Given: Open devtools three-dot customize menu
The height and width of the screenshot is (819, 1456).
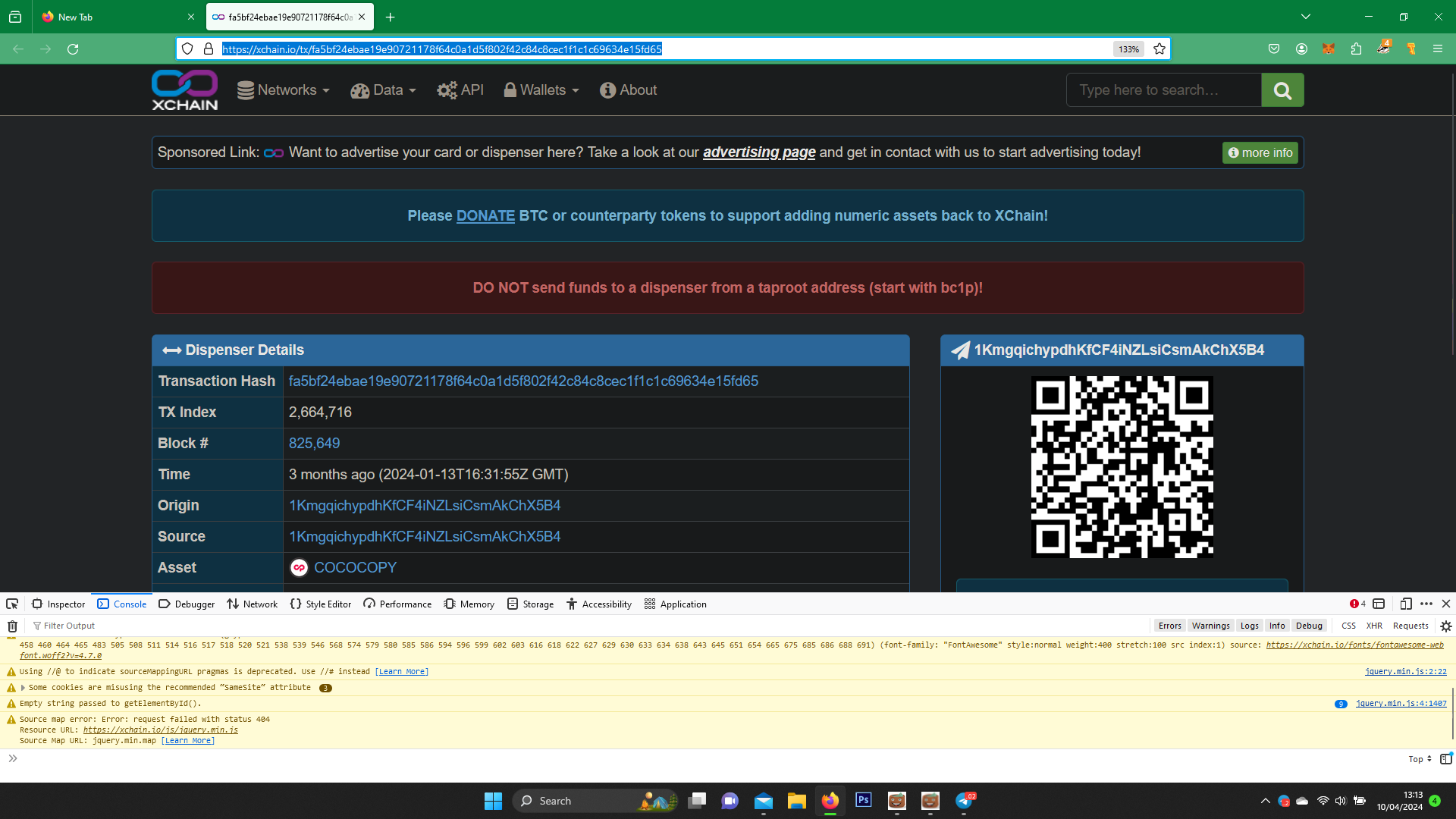Looking at the screenshot, I should (x=1426, y=604).
